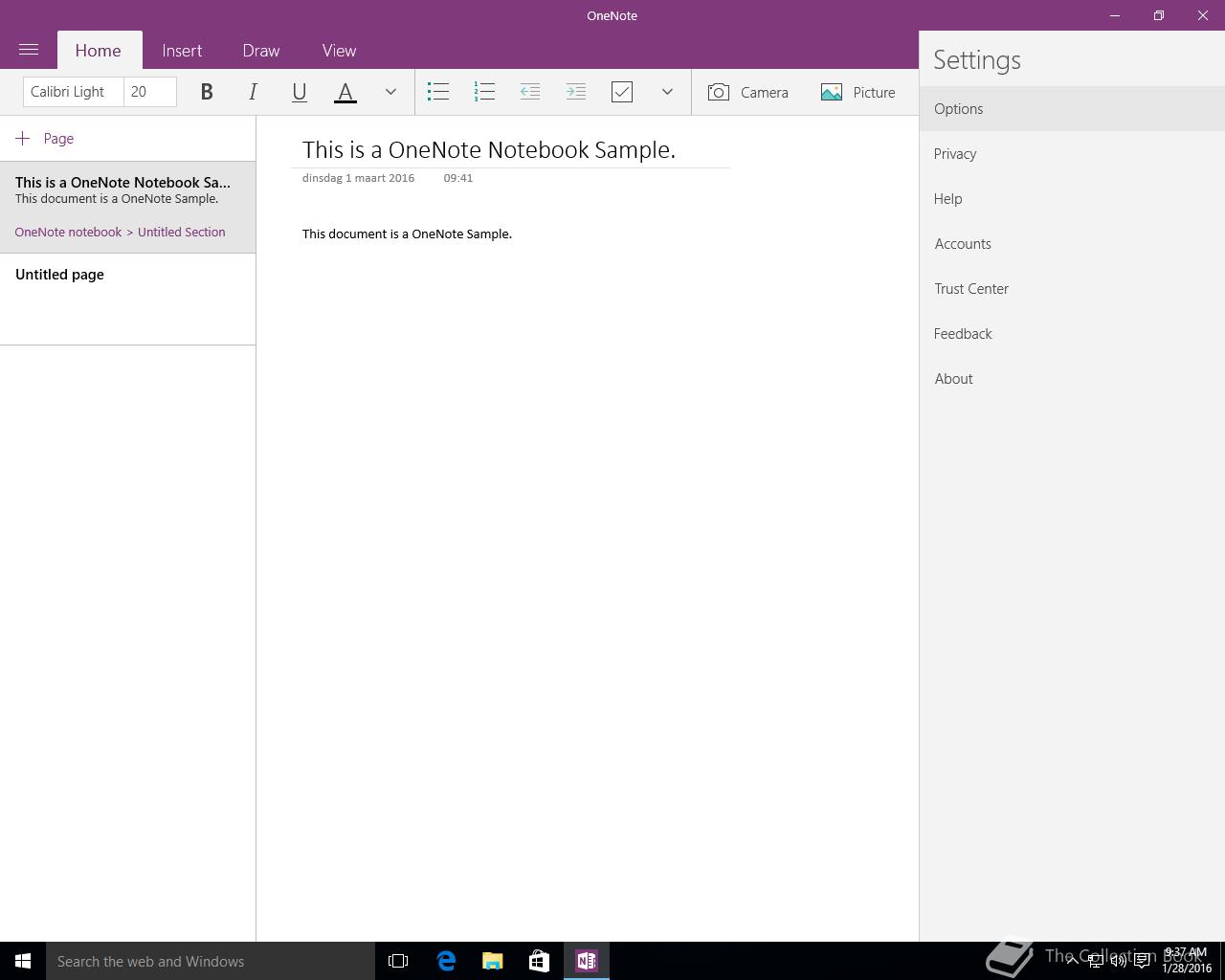The width and height of the screenshot is (1225, 980).
Task: Toggle italic formatting
Action: (x=253, y=92)
